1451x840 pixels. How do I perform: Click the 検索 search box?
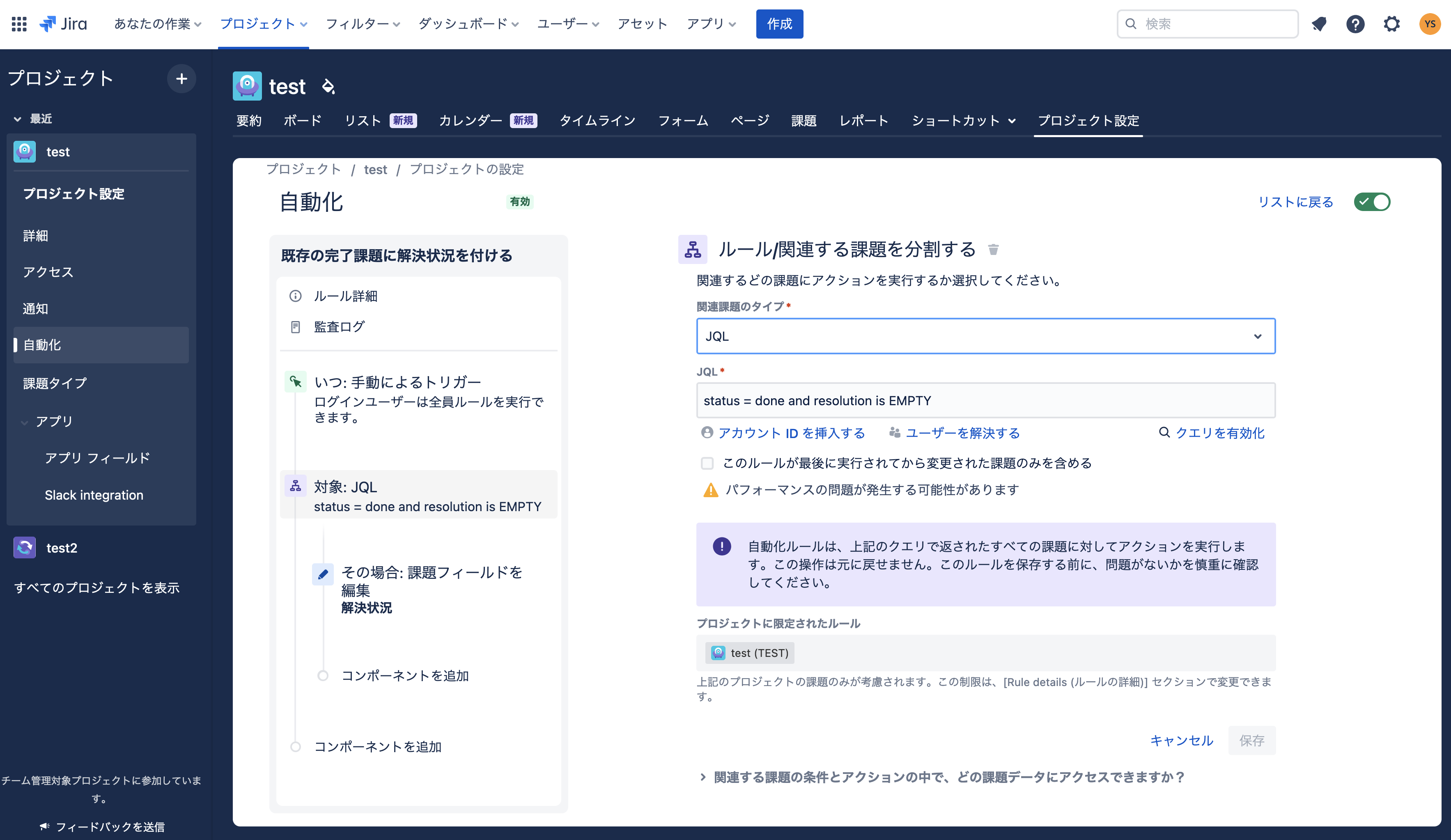(x=1208, y=23)
